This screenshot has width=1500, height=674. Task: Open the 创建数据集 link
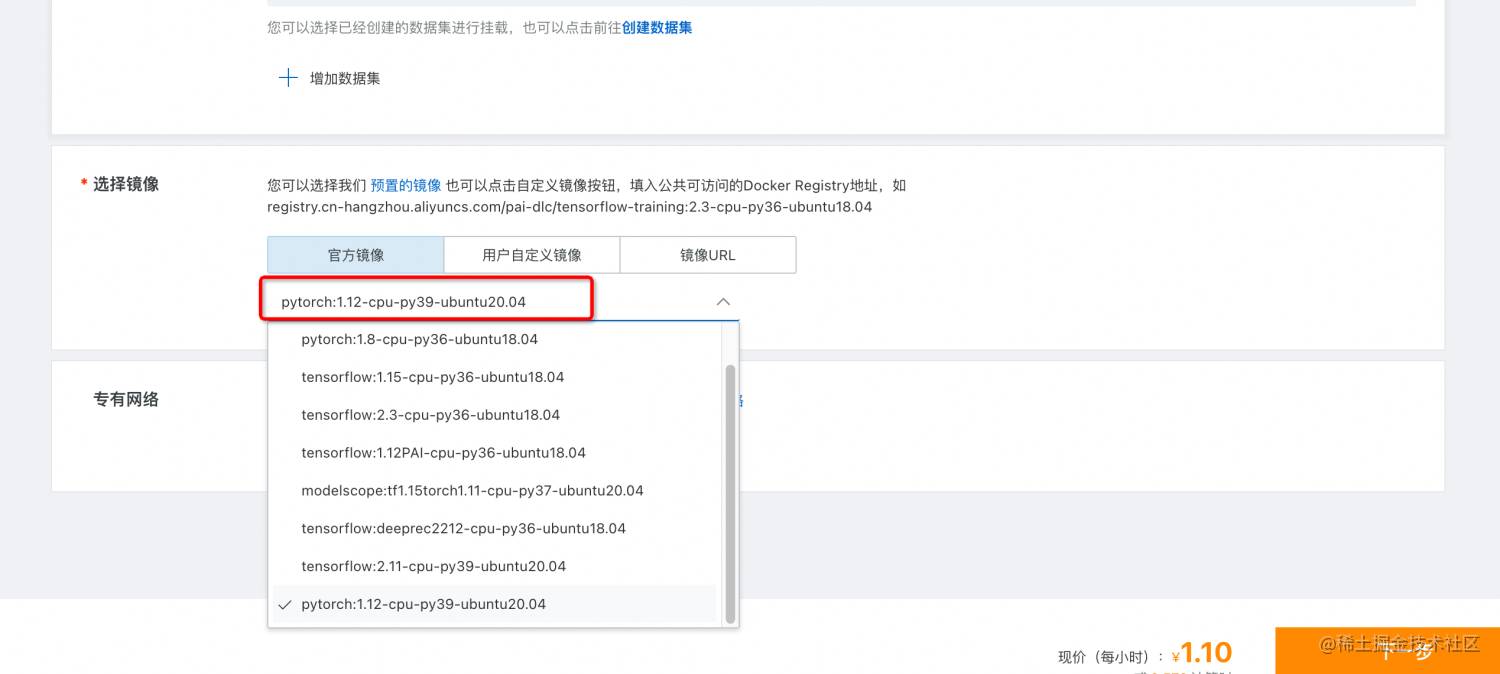click(657, 28)
